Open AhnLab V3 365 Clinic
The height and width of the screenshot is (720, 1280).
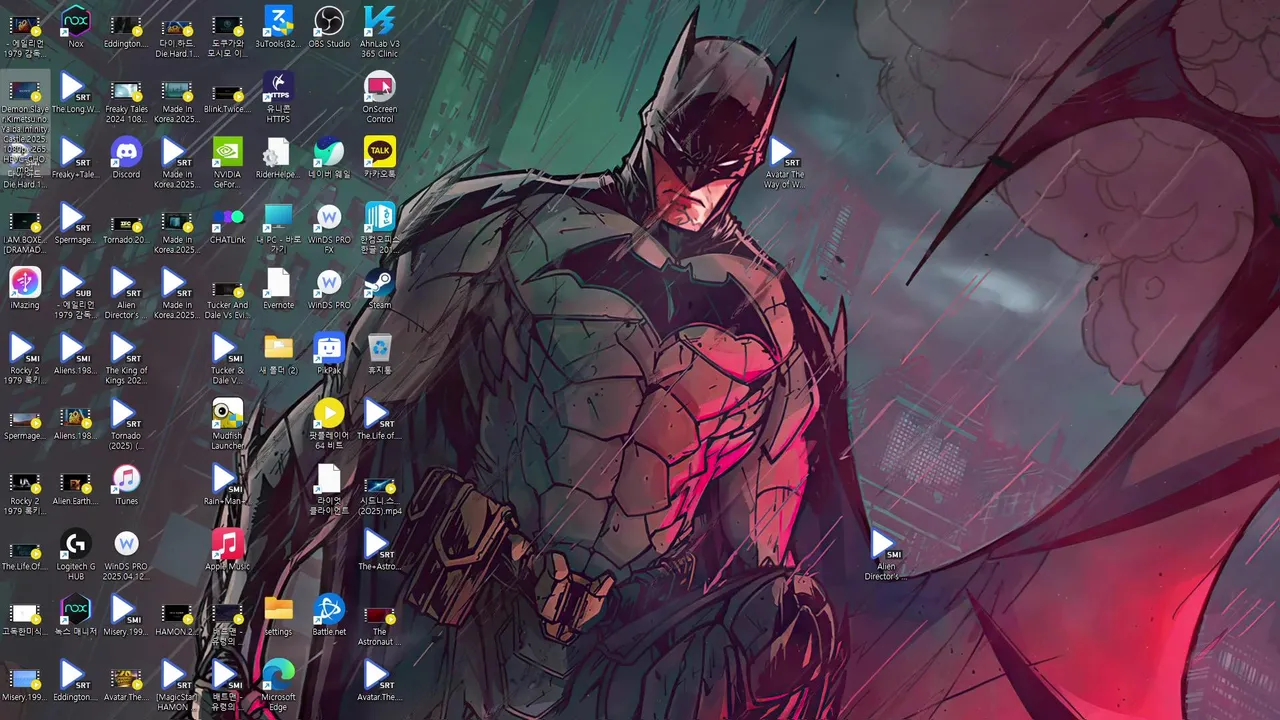tap(380, 30)
